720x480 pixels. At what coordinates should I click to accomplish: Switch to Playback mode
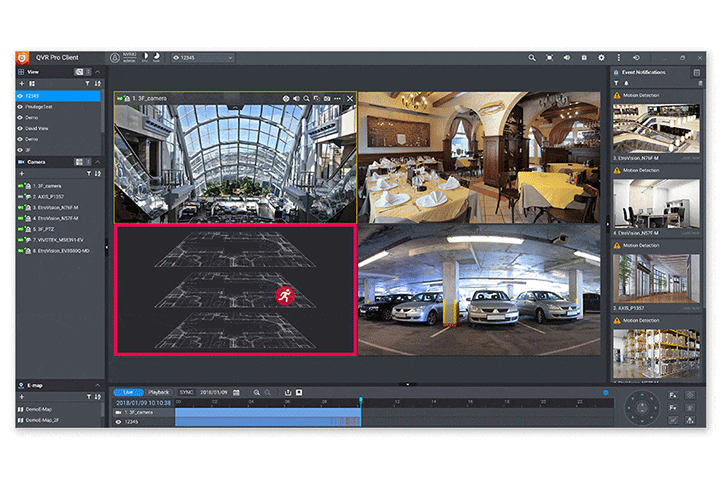[x=159, y=392]
